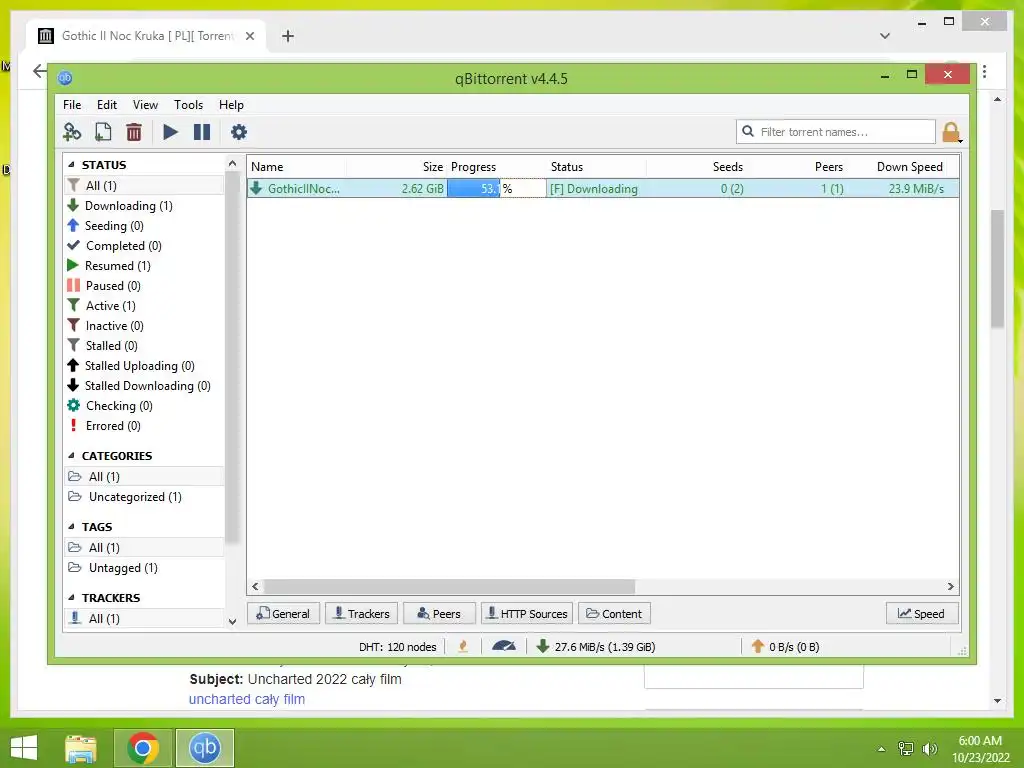Image resolution: width=1024 pixels, height=768 pixels.
Task: Open File Explorer from the taskbar
Action: coord(81,748)
